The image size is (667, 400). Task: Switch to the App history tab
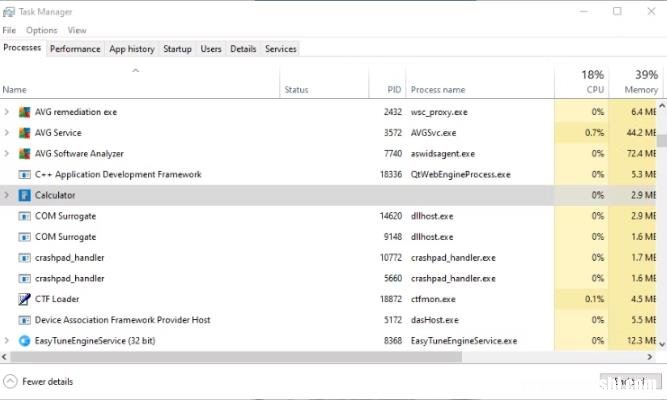click(131, 49)
